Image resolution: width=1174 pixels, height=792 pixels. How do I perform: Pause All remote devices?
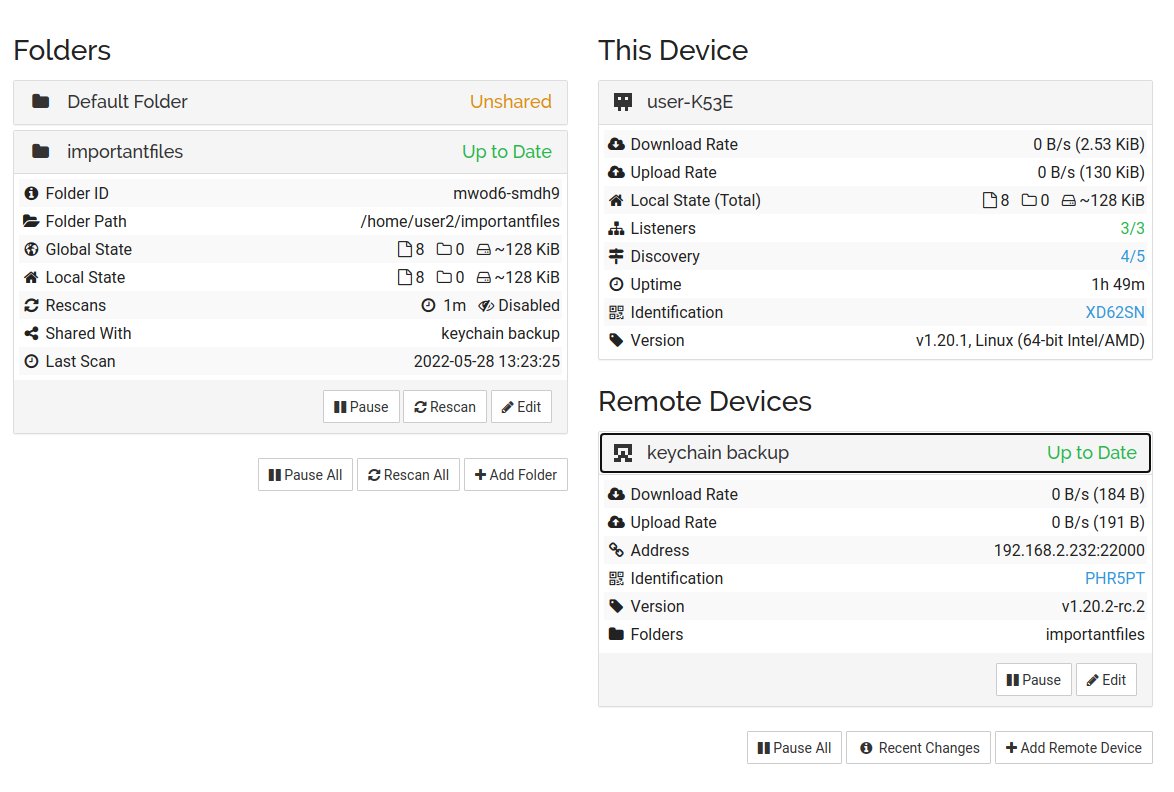click(x=794, y=748)
